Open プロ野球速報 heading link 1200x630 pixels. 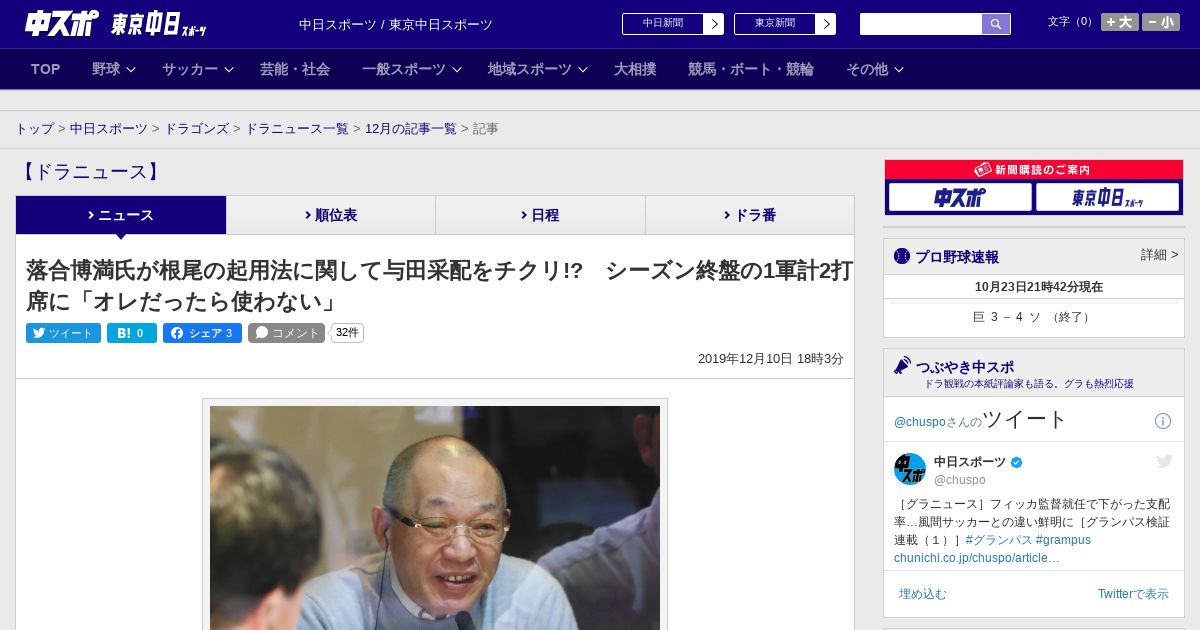tap(957, 256)
